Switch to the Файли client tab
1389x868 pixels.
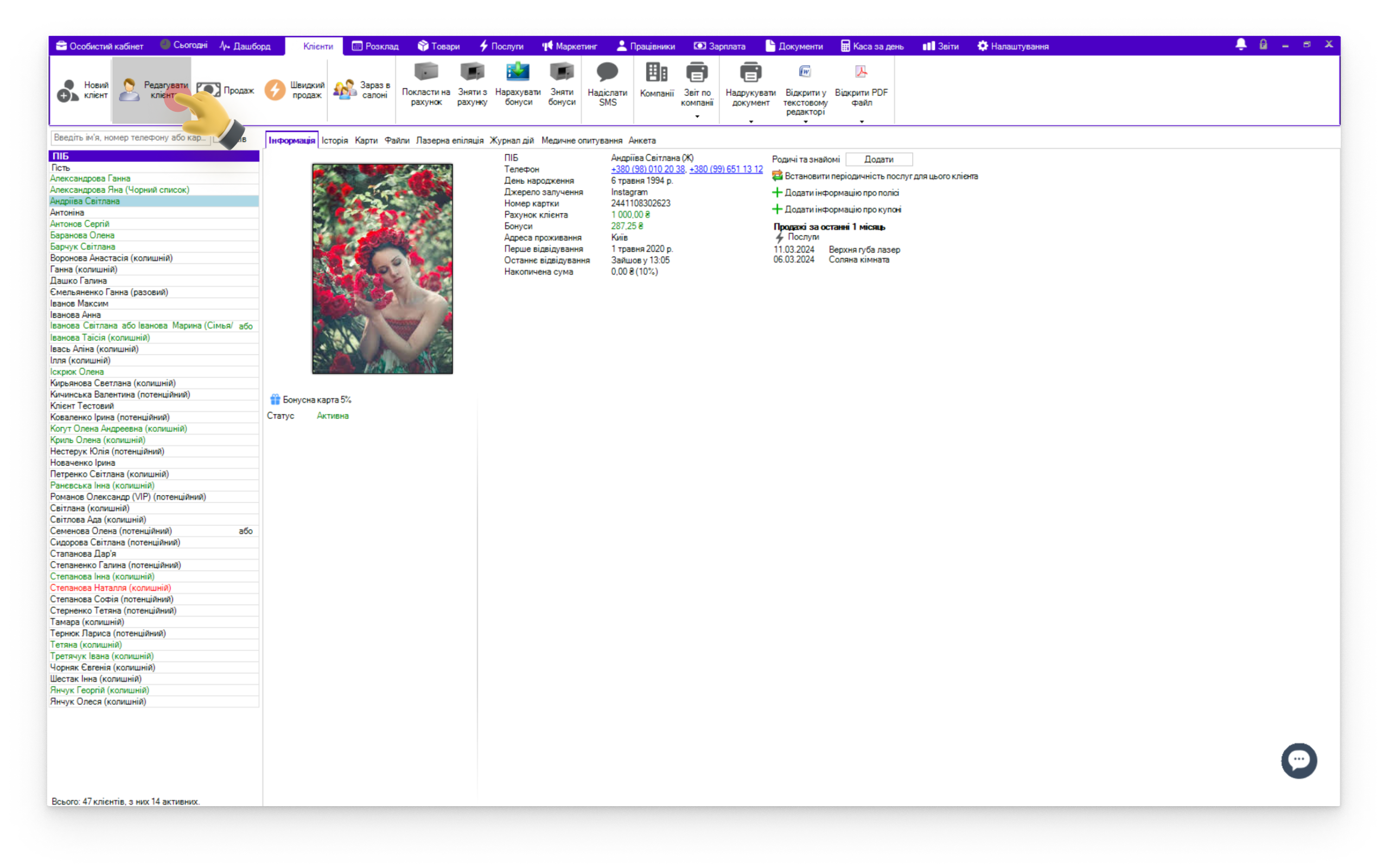tap(397, 140)
